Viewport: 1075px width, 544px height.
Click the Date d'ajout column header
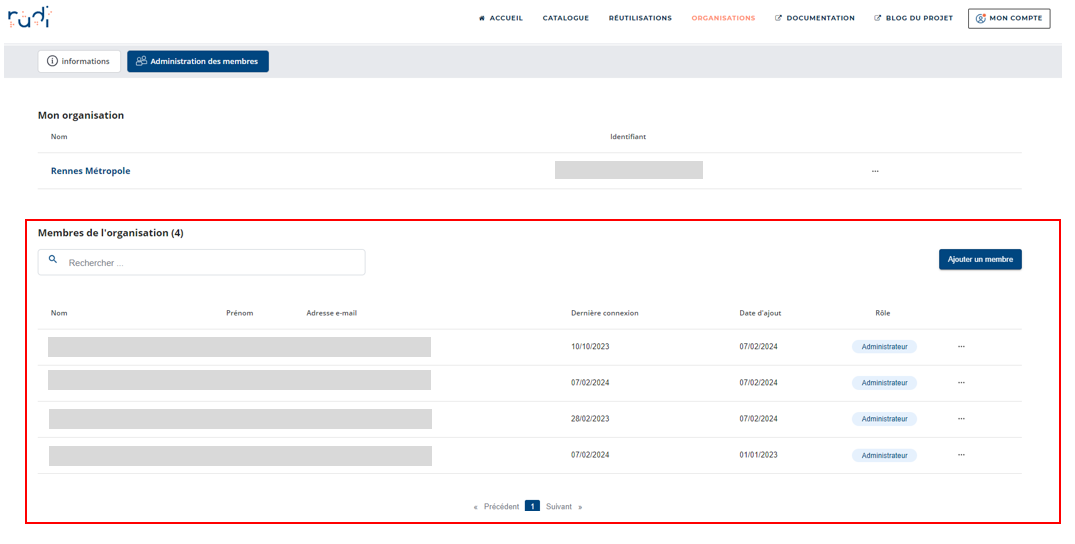coord(760,313)
